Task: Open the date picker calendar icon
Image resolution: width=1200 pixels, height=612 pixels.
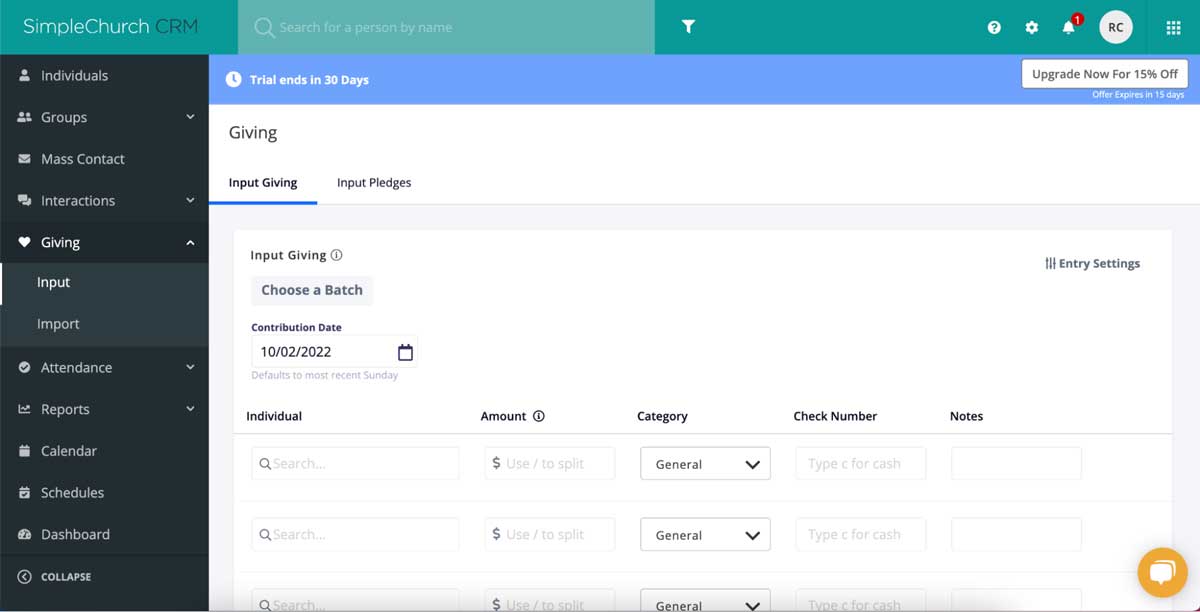Action: point(405,351)
